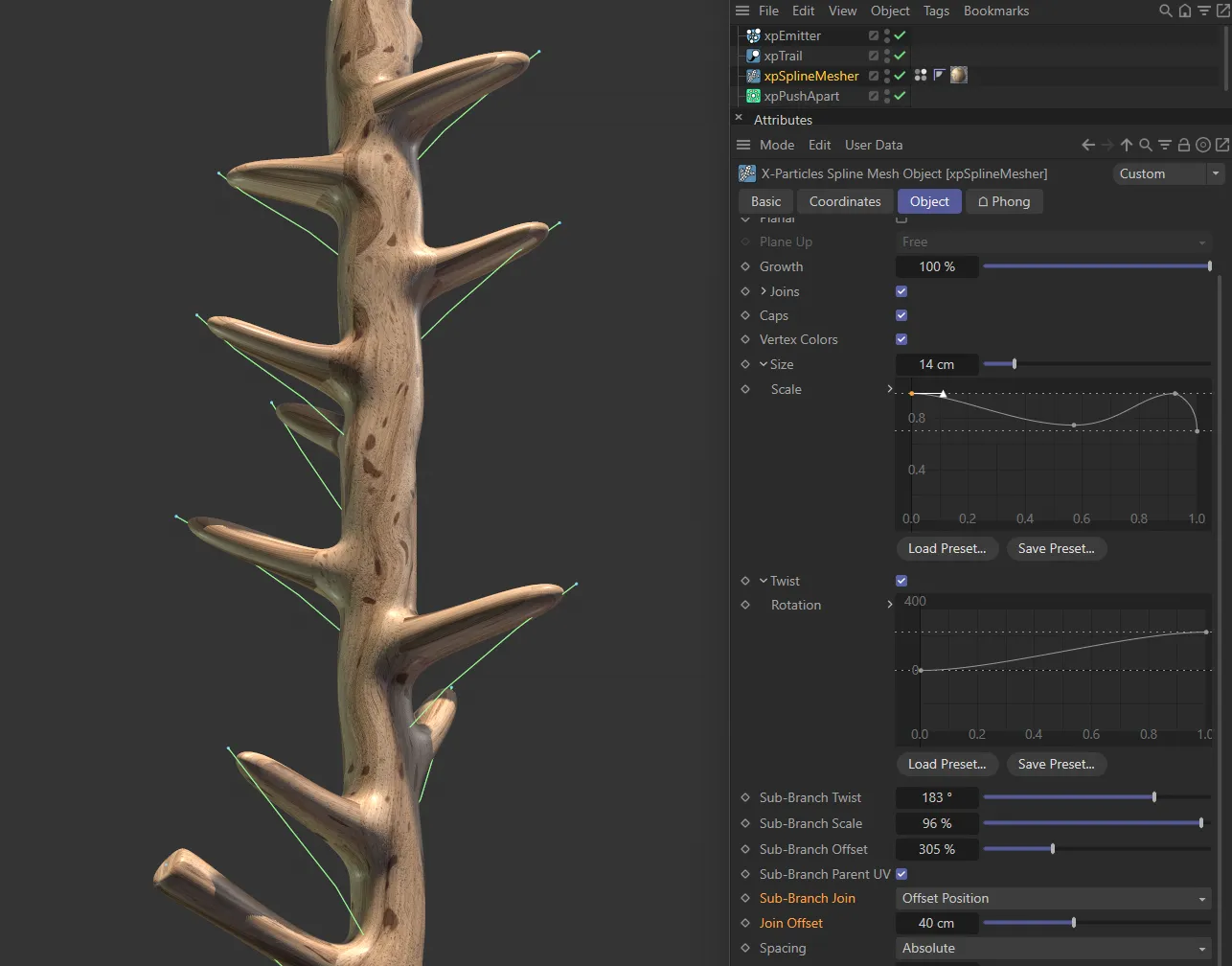
Task: Click the back arrow in Attributes manager
Action: (1088, 145)
